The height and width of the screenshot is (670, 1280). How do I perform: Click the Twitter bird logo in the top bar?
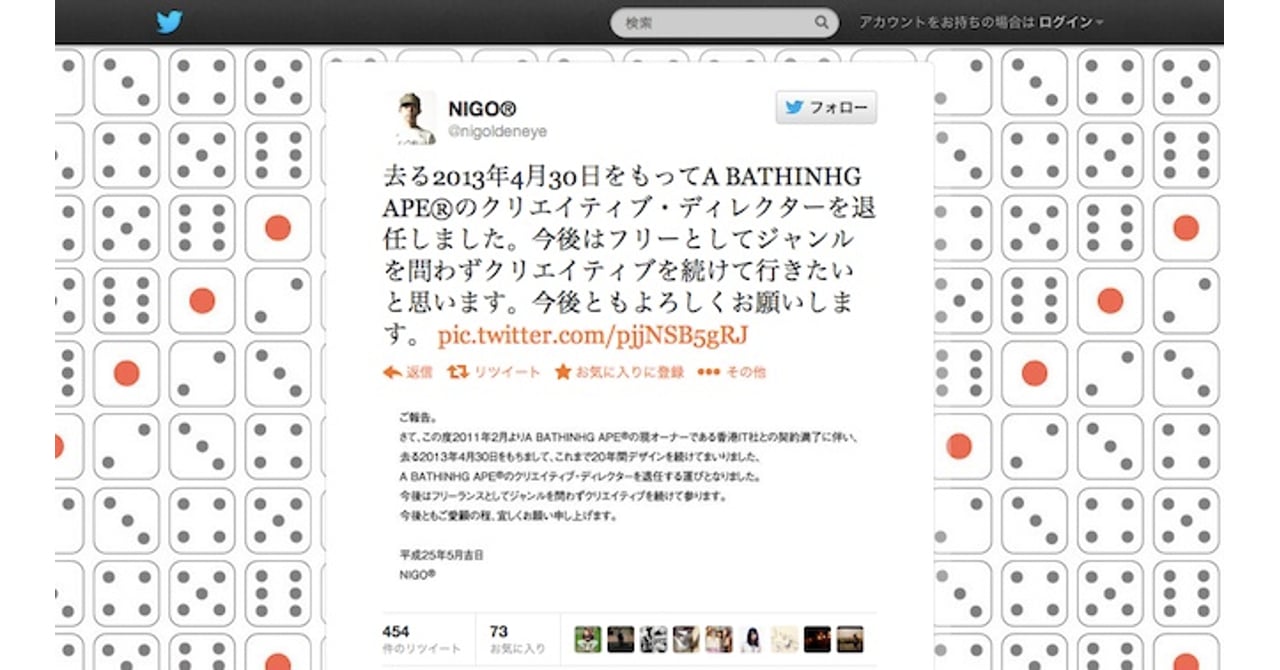point(170,20)
